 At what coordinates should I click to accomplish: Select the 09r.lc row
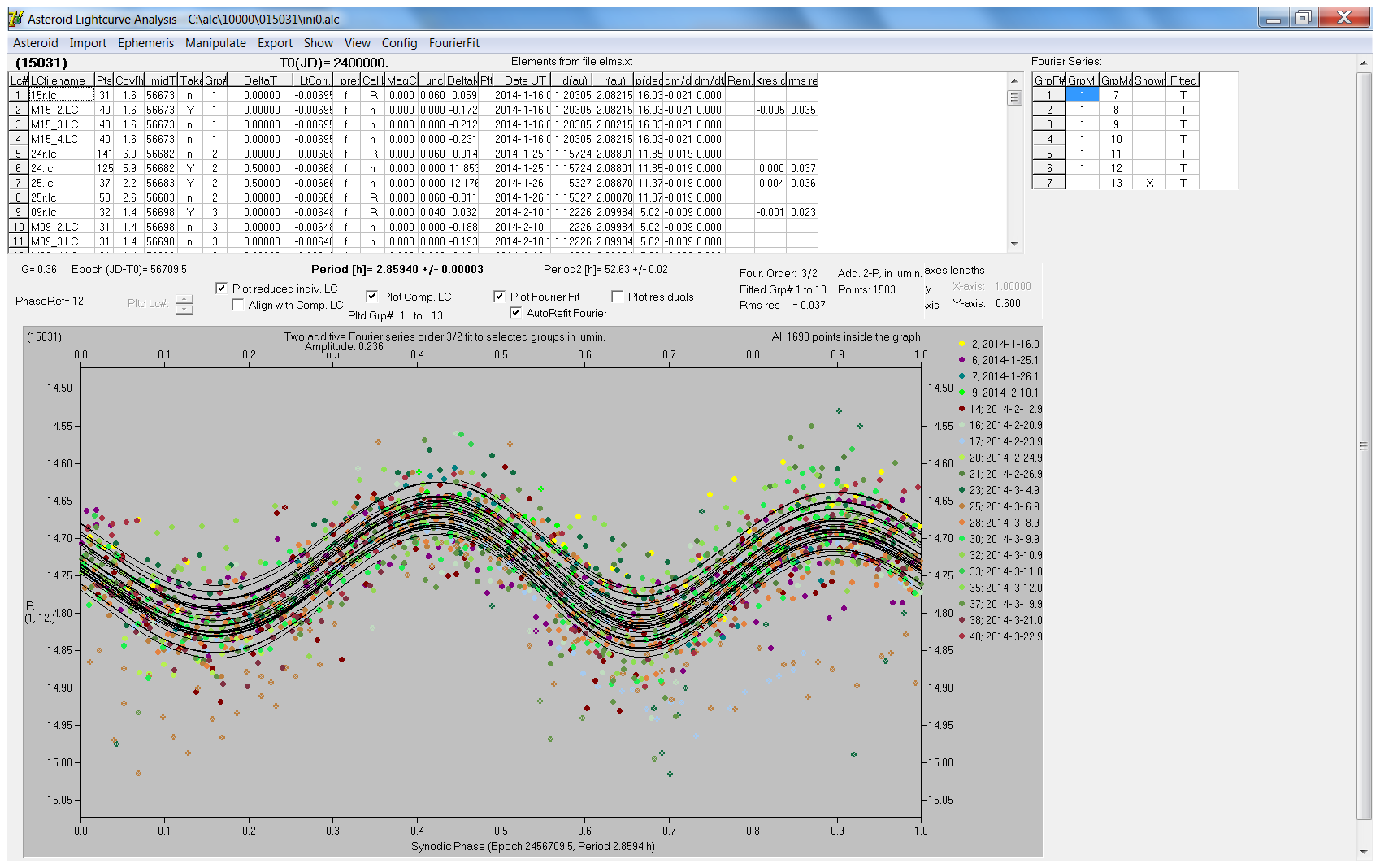coord(413,212)
